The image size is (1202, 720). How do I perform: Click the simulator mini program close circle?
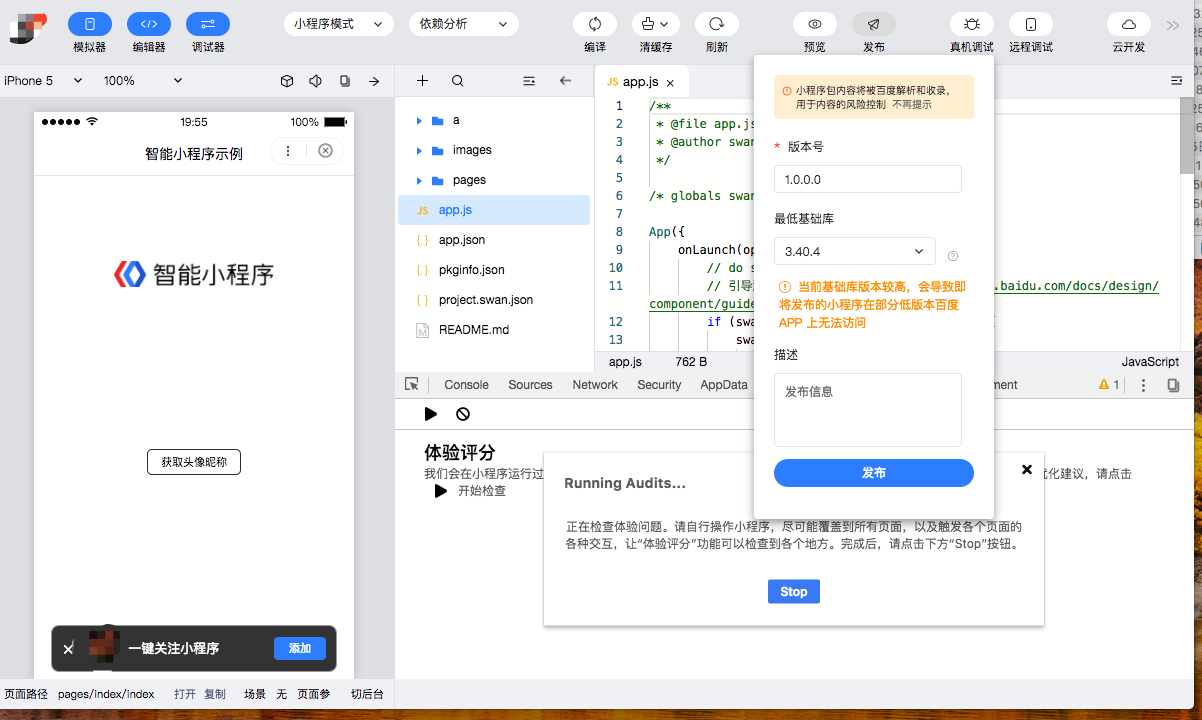click(325, 151)
